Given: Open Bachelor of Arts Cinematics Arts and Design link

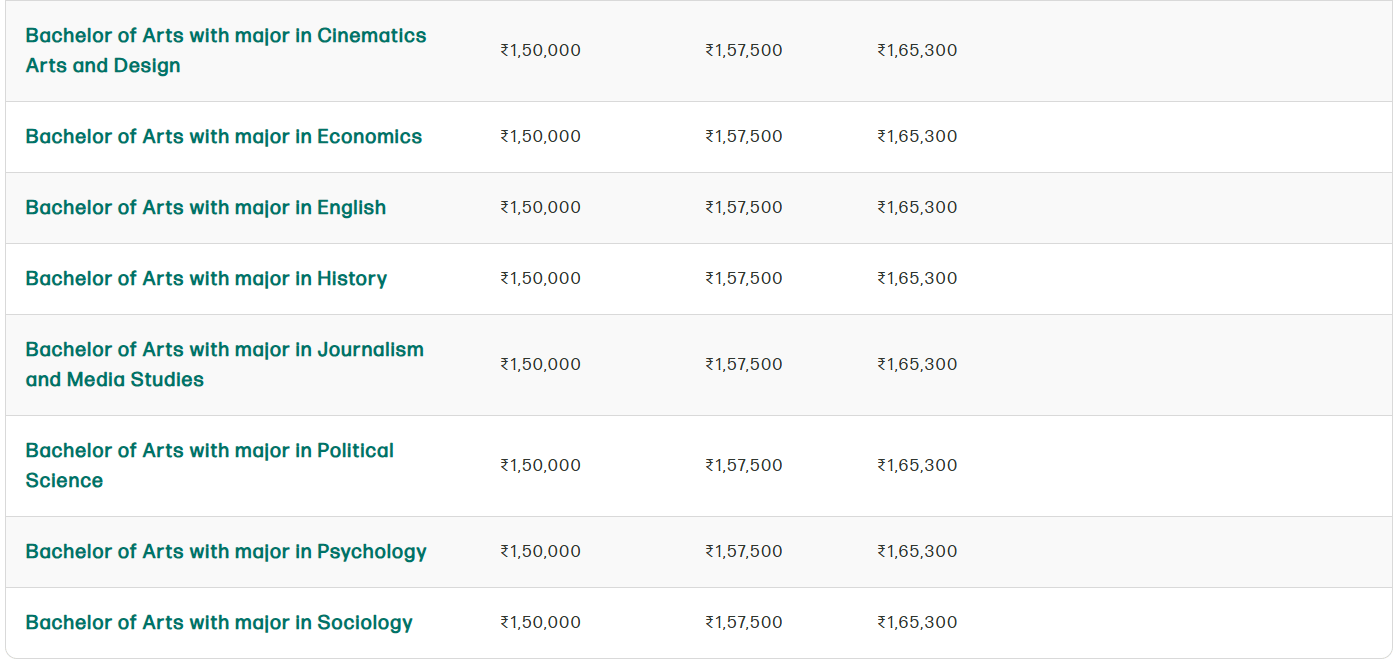Looking at the screenshot, I should tap(226, 50).
